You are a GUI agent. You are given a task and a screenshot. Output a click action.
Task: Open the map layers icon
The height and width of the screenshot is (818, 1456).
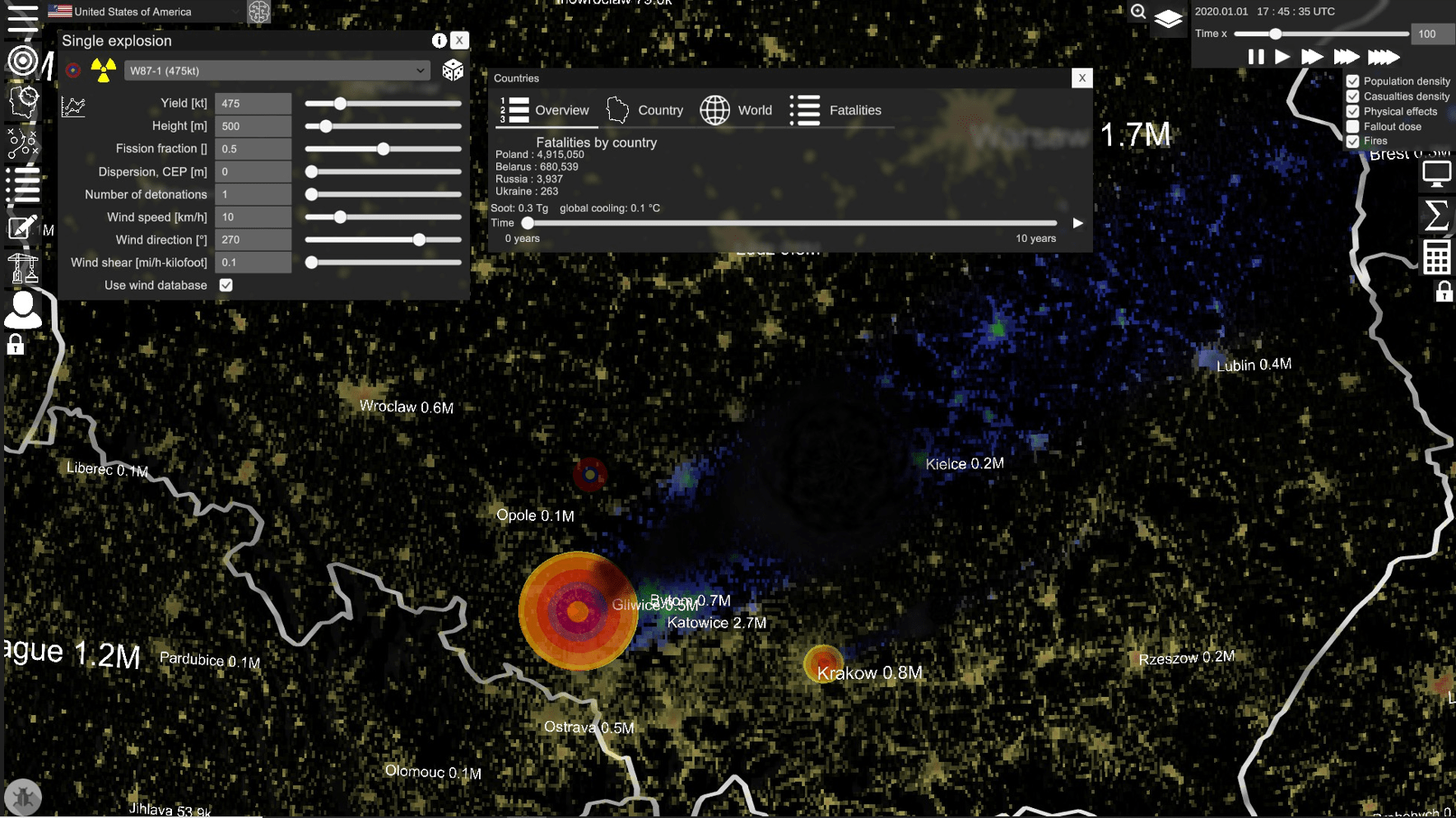tap(1168, 18)
